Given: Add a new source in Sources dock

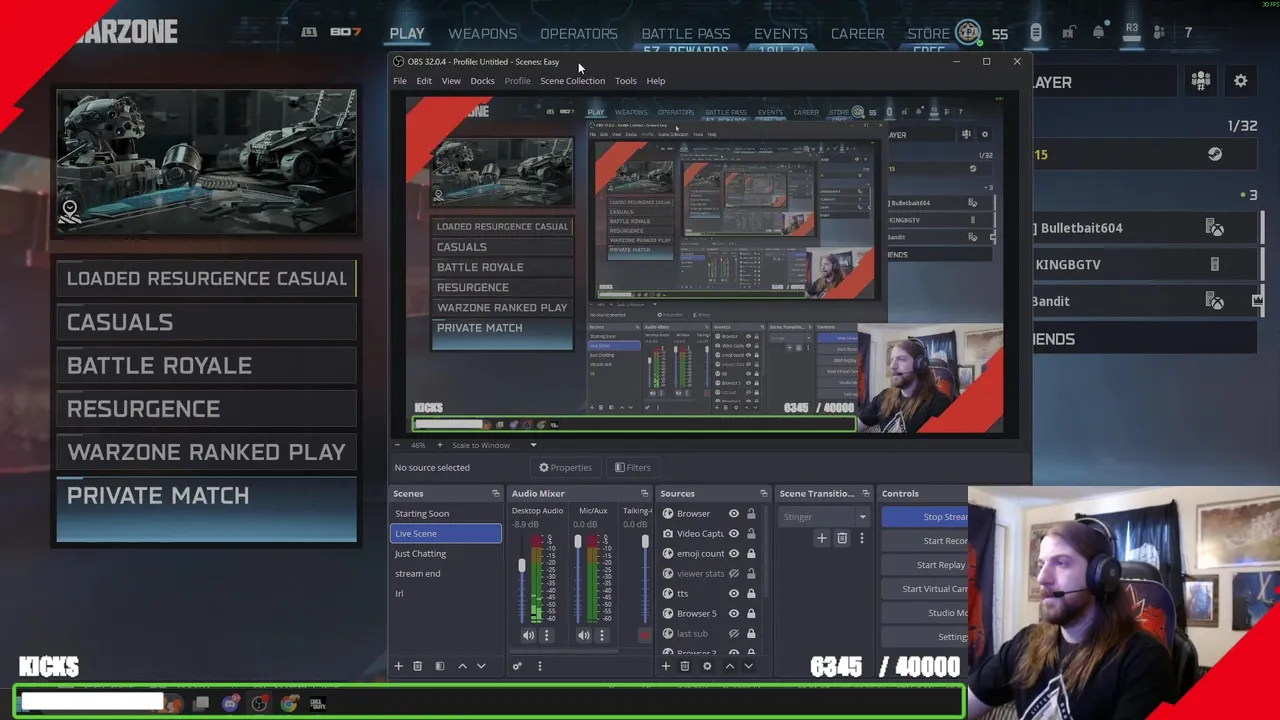Looking at the screenshot, I should pos(665,666).
